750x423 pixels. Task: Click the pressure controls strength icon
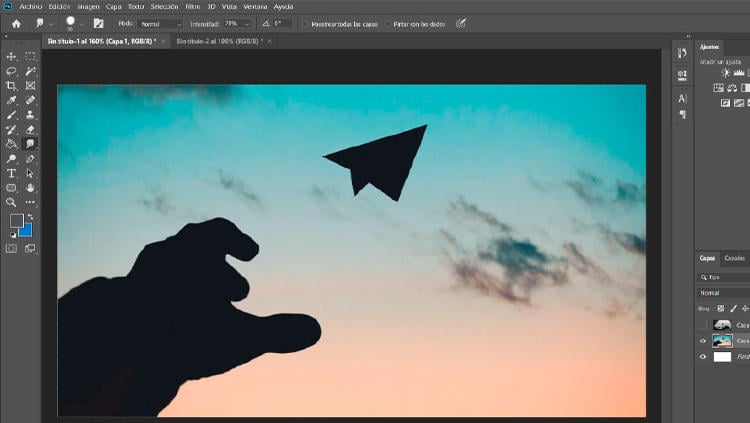pyautogui.click(x=461, y=23)
